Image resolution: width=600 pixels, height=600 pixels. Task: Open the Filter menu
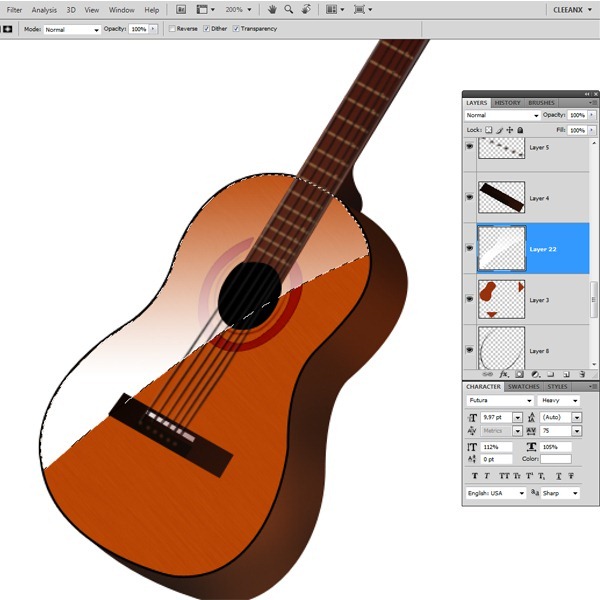pyautogui.click(x=14, y=10)
